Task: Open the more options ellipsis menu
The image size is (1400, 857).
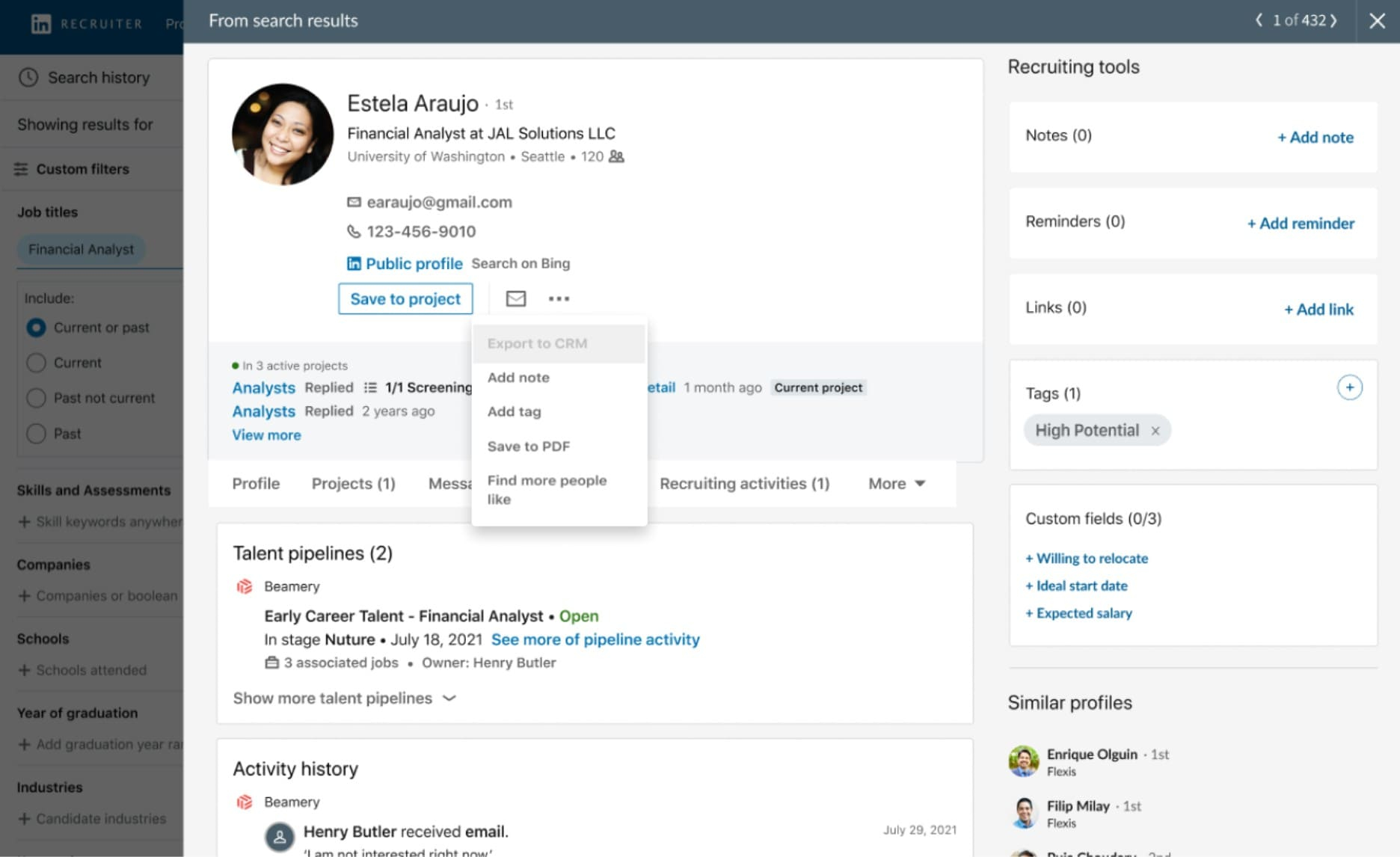Action: pyautogui.click(x=559, y=298)
